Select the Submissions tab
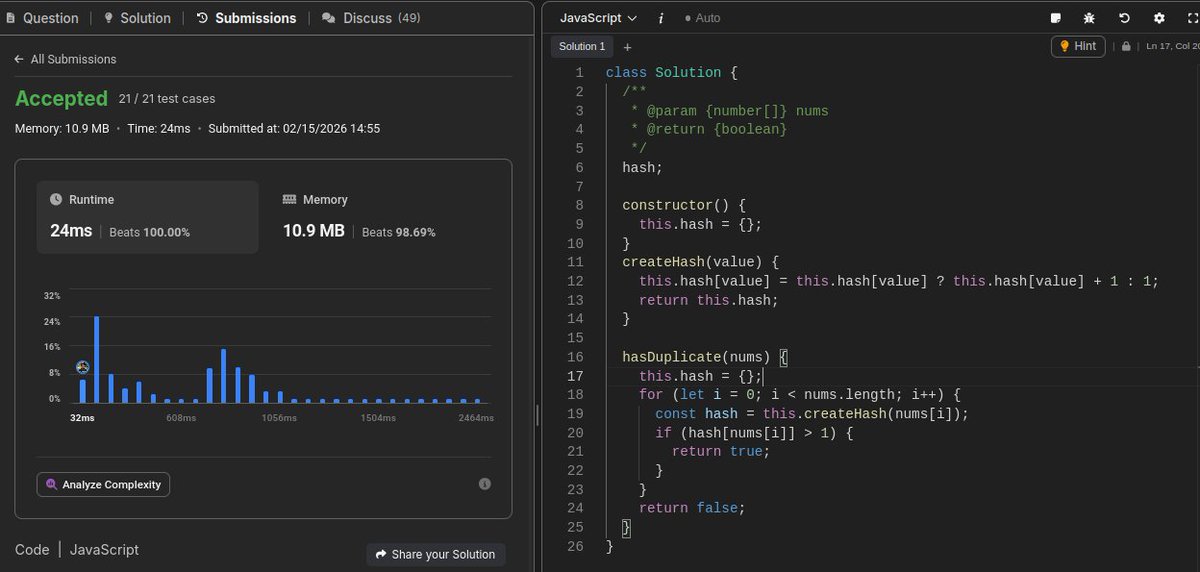This screenshot has height=572, width=1200. 246,18
